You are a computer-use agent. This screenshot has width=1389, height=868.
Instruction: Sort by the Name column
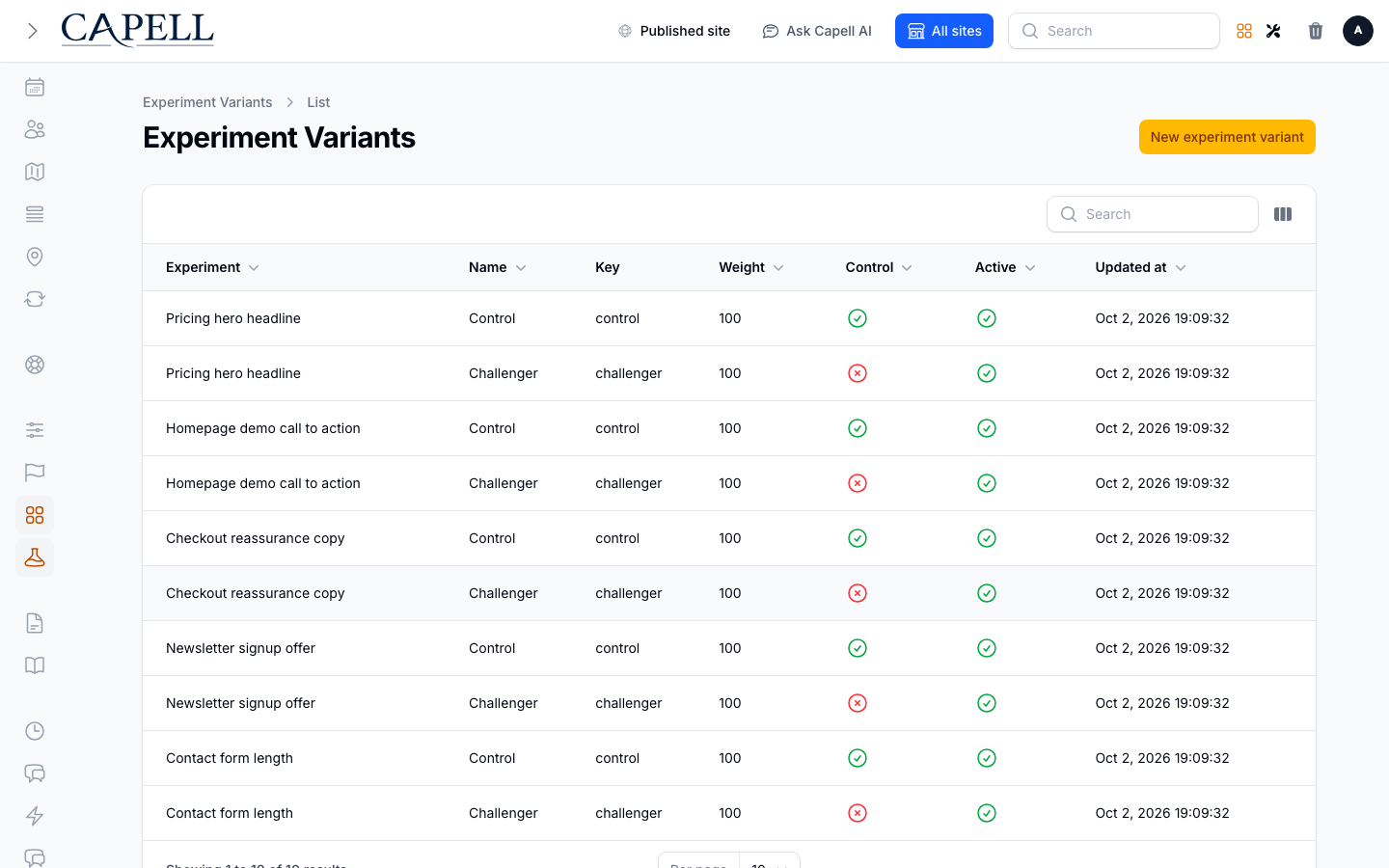click(x=497, y=267)
